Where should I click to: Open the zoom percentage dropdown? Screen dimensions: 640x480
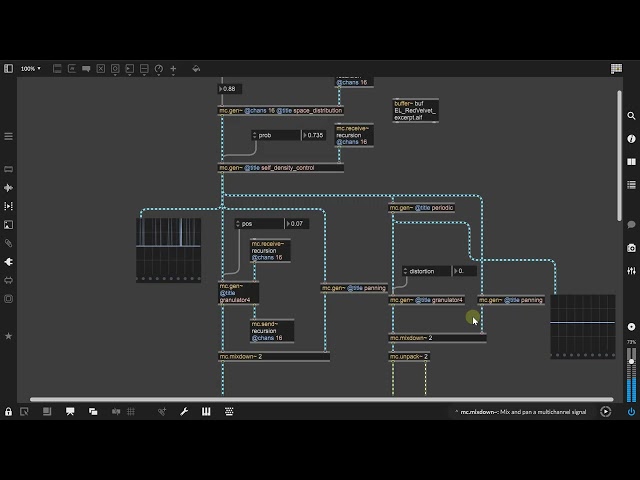click(x=30, y=69)
